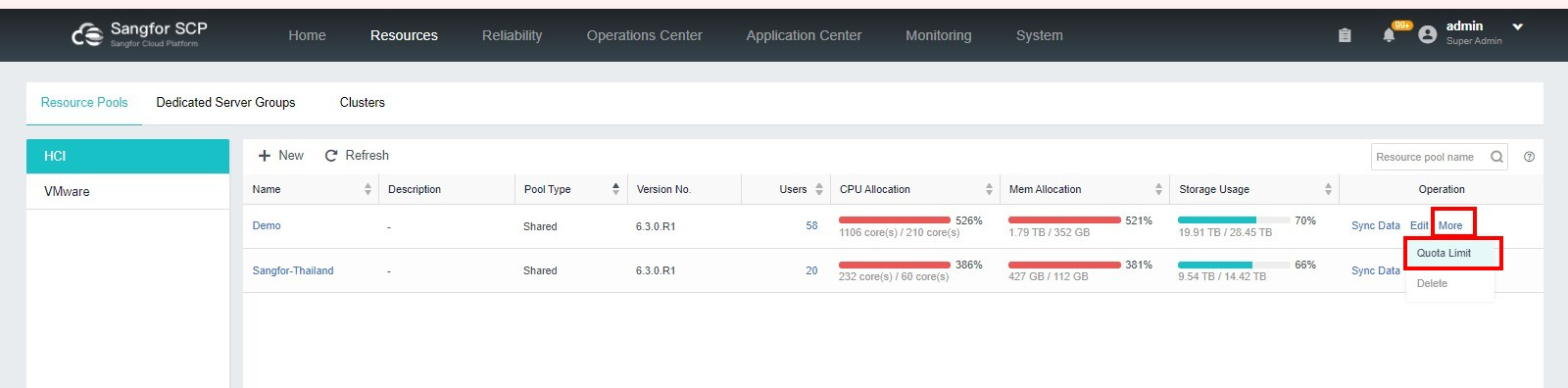
Task: Click Sync Data for Demo pool
Action: (x=1376, y=225)
